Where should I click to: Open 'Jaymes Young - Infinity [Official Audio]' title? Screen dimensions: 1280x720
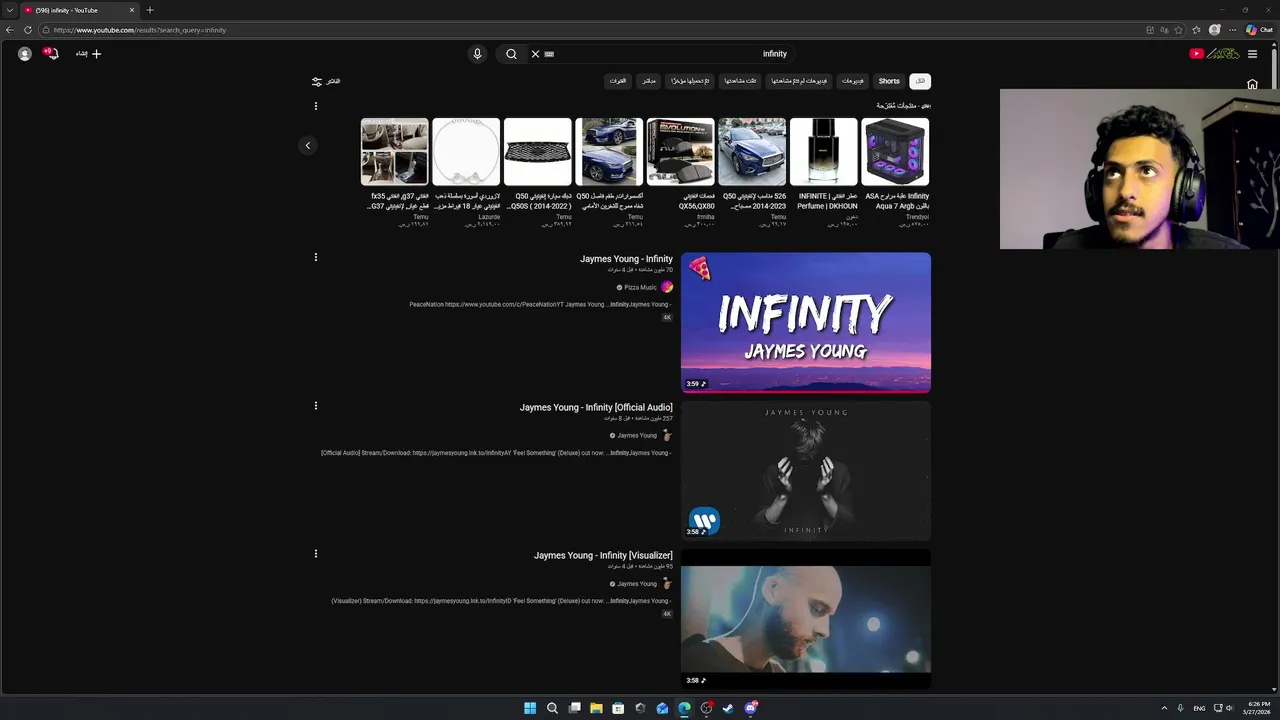(596, 407)
